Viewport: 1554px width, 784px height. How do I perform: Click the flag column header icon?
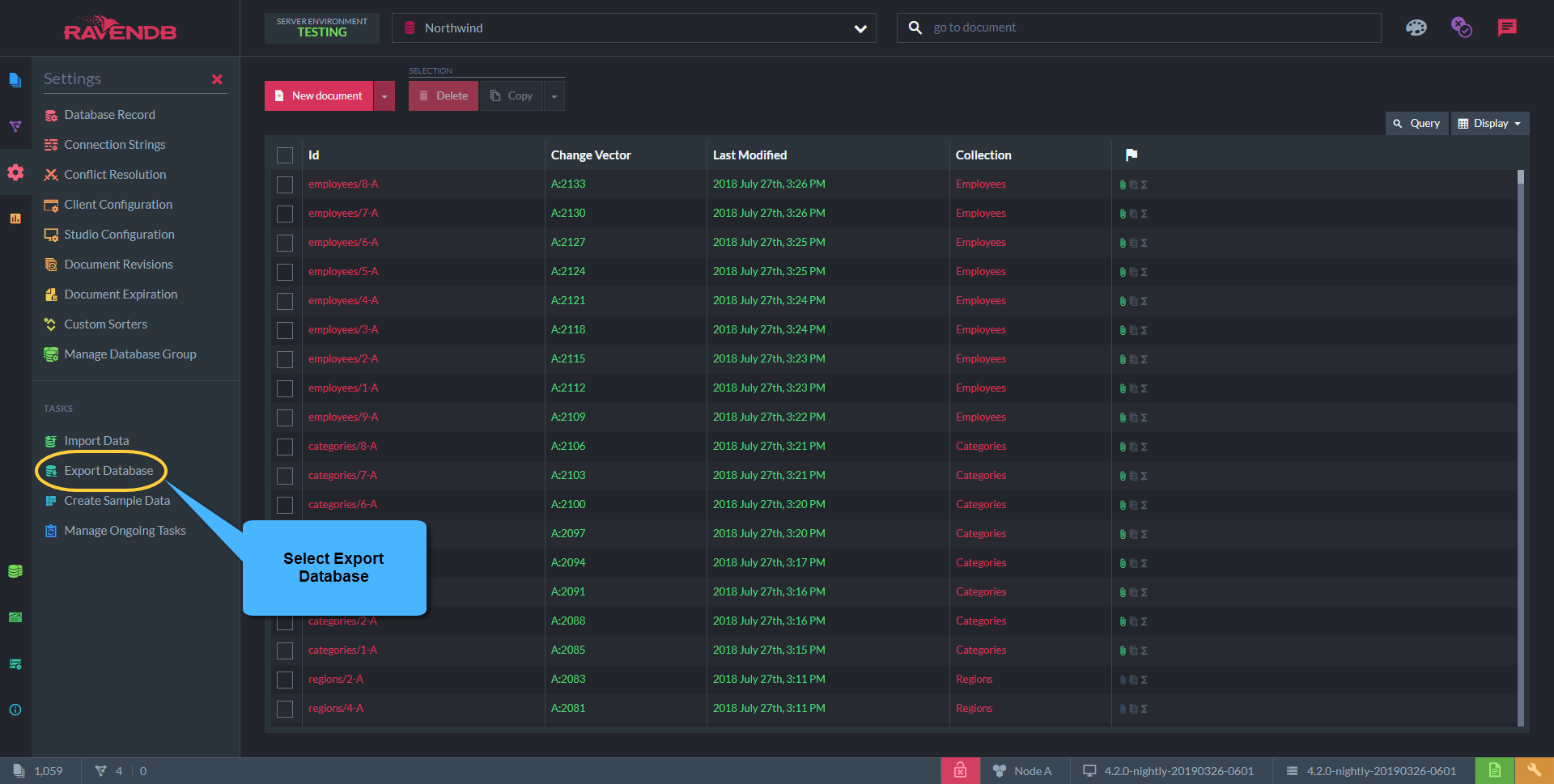tap(1132, 155)
